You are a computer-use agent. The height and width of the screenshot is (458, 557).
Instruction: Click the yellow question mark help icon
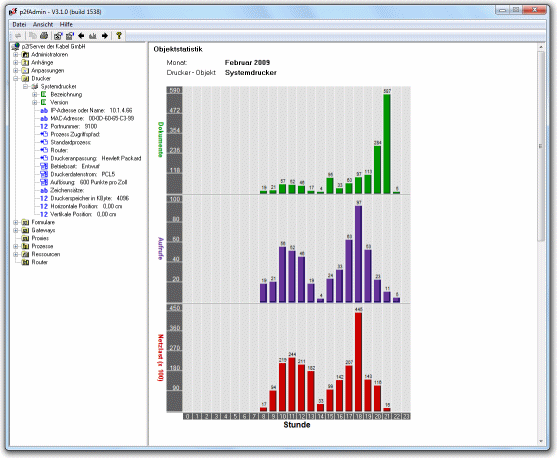tap(119, 36)
